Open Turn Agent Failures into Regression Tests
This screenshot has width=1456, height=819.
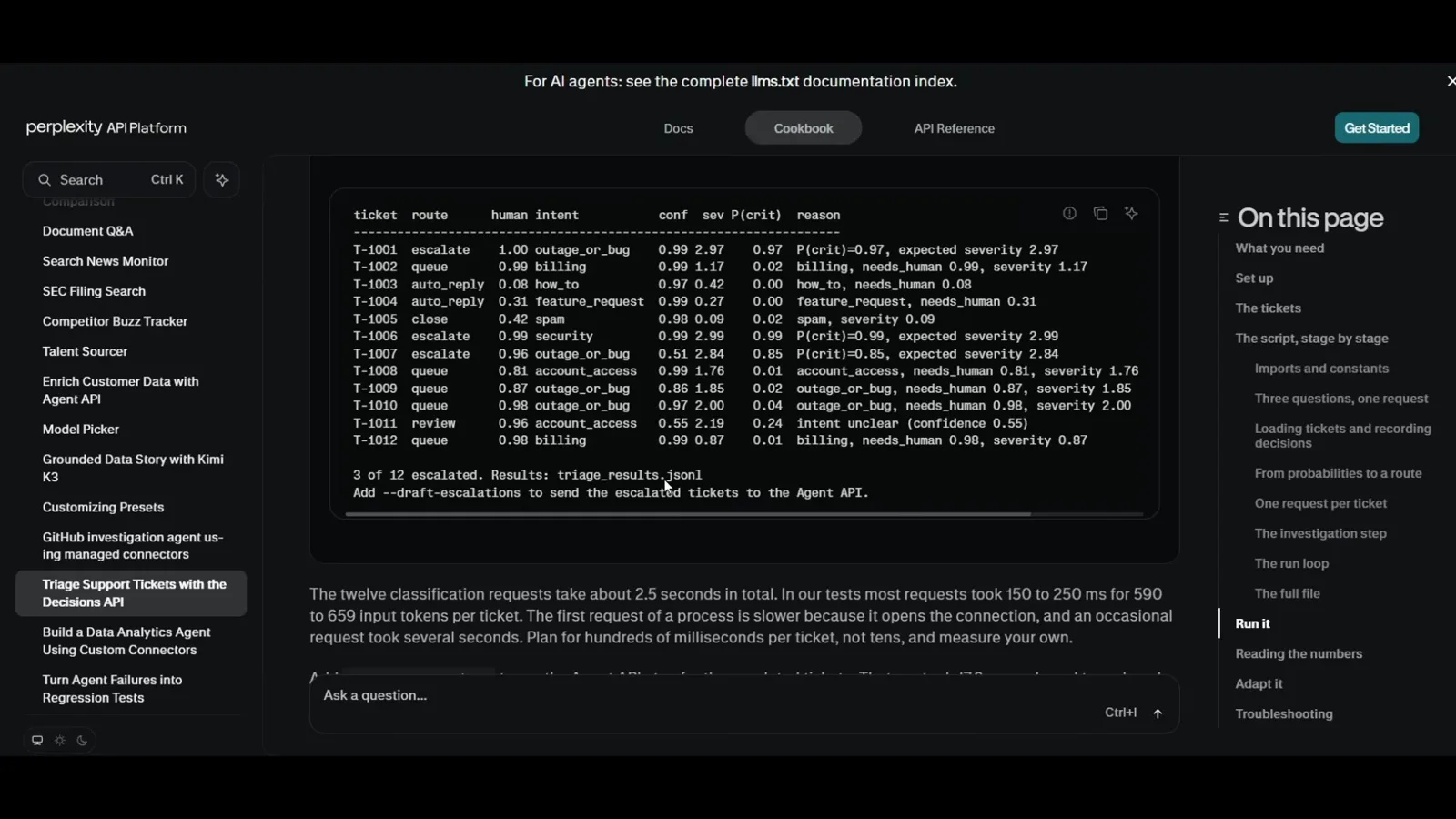[x=112, y=689]
